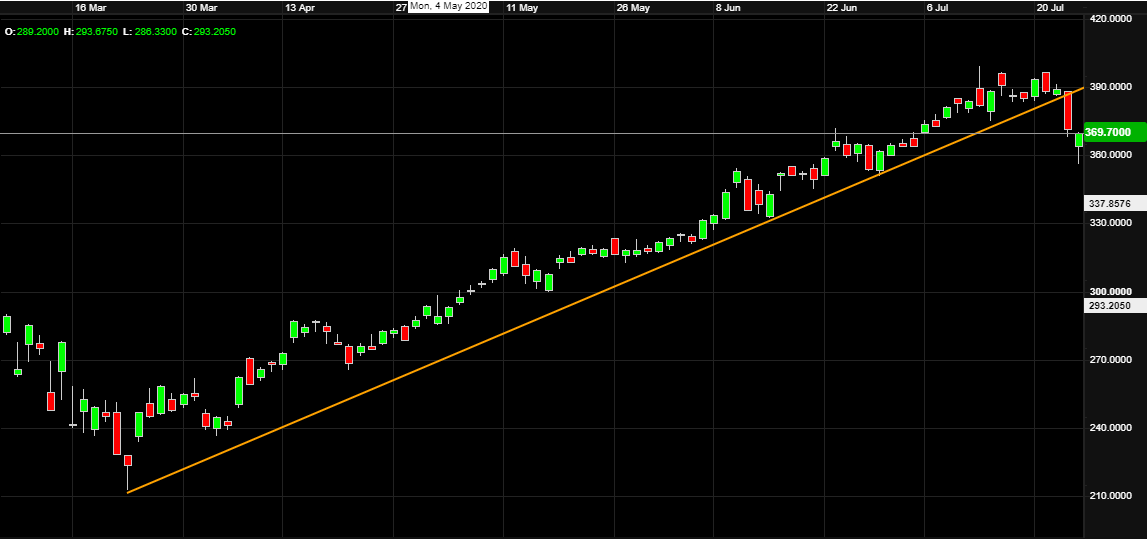Click the Mon, 4 May 2020 date tooltip
The width and height of the screenshot is (1147, 539).
point(448,6)
